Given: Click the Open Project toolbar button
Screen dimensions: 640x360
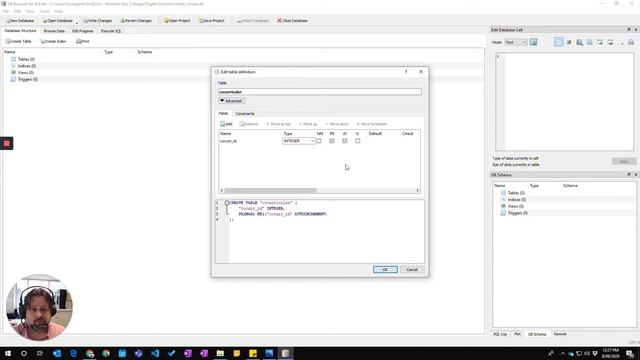Looking at the screenshot, I should pyautogui.click(x=177, y=20).
